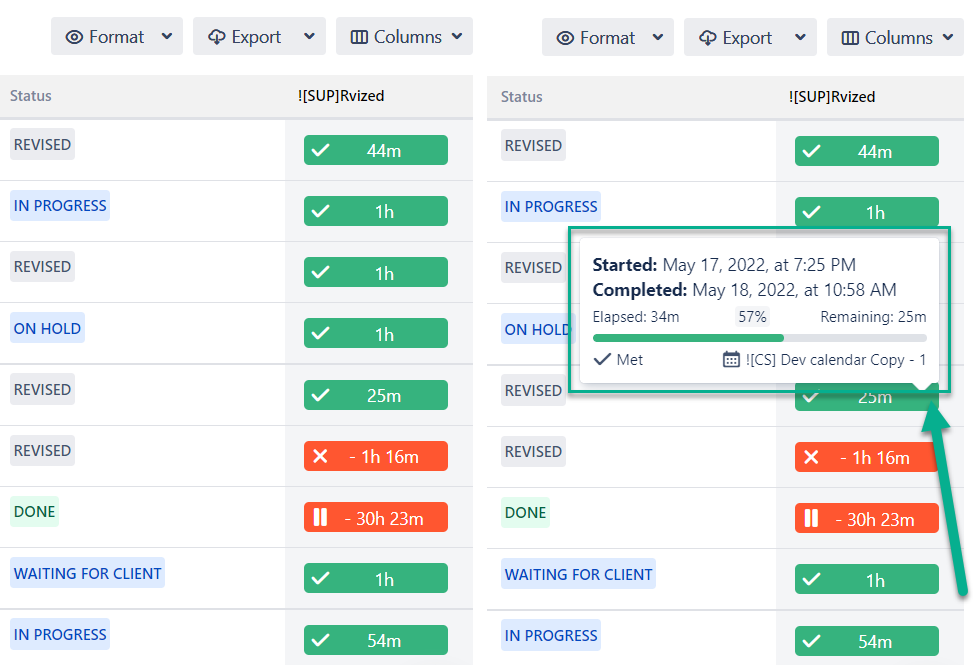Expand the left panel's Export dropdown arrow

[x=309, y=37]
